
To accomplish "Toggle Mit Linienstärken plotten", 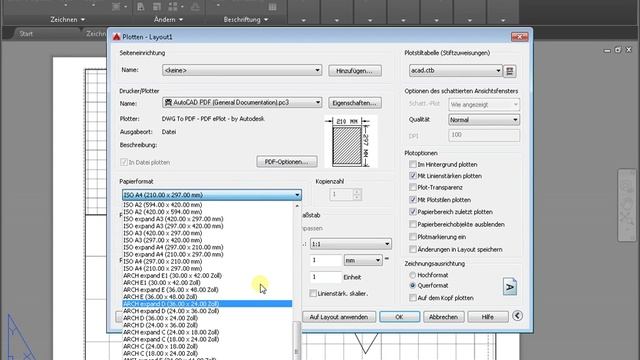I will pos(413,176).
